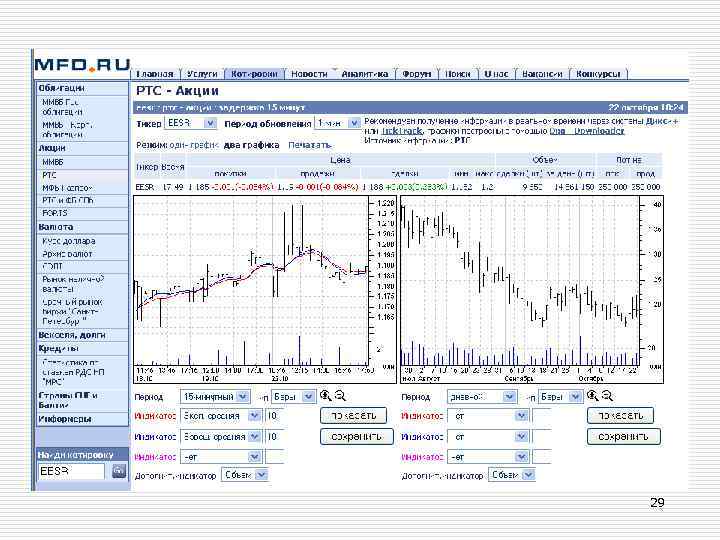The height and width of the screenshot is (540, 720).
Task: Open the Форум tab
Action: click(x=416, y=74)
